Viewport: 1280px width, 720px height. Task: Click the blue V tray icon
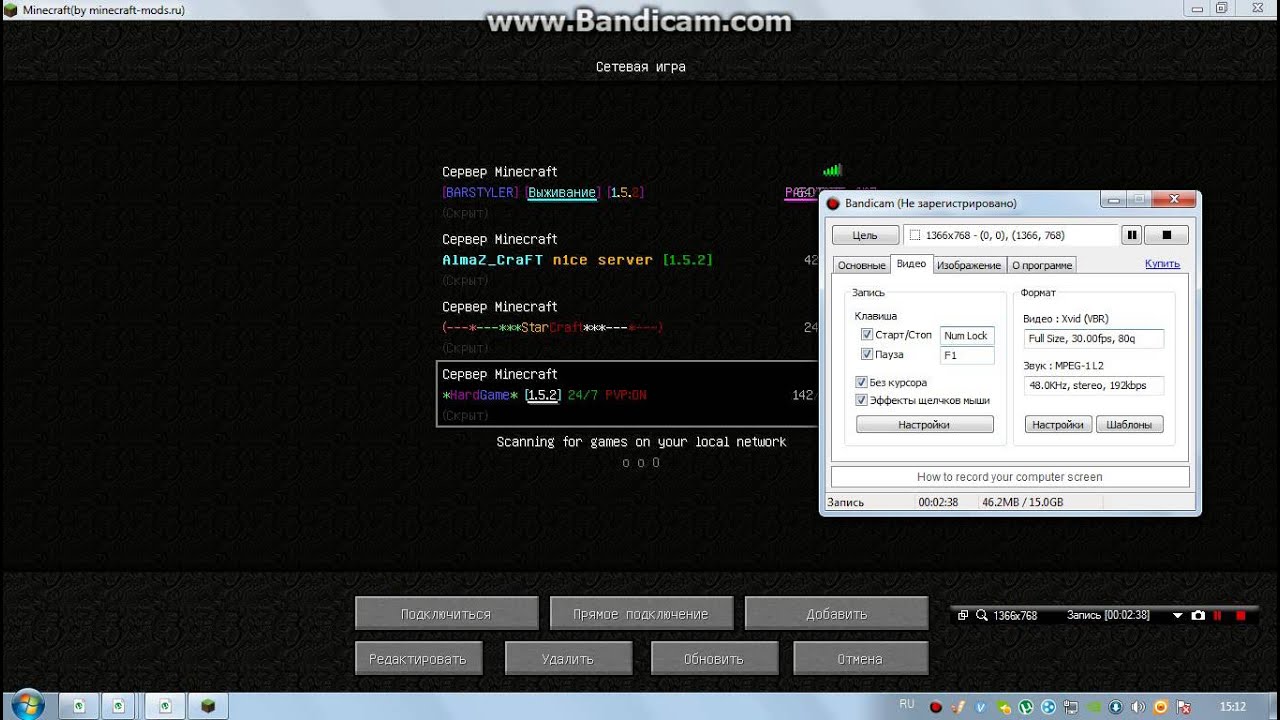[x=981, y=707]
